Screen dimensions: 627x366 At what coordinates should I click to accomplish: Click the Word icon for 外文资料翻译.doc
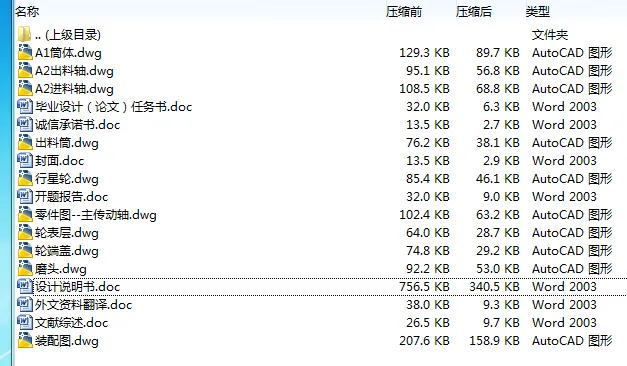click(25, 304)
